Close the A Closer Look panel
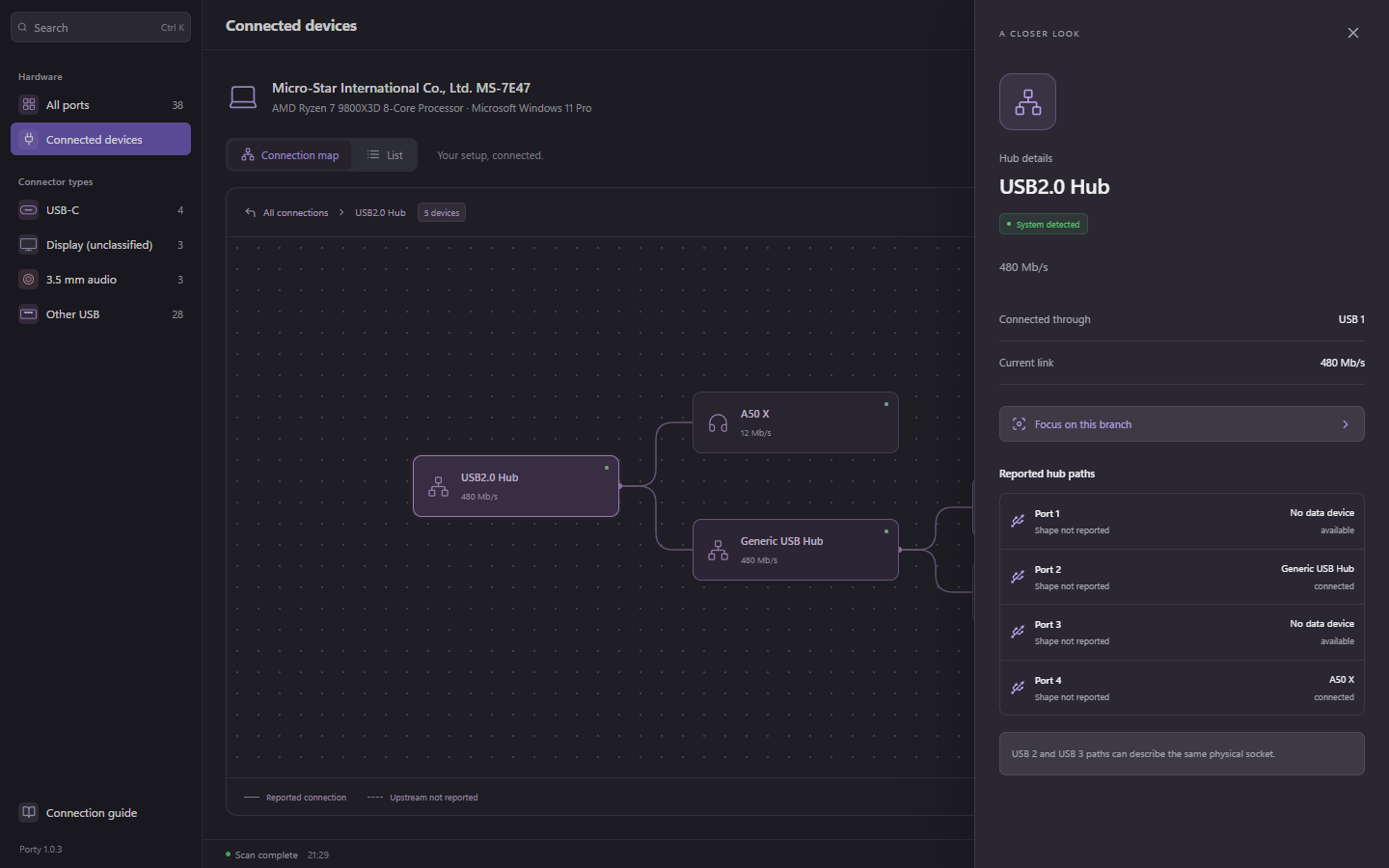The height and width of the screenshot is (868, 1389). [1353, 33]
